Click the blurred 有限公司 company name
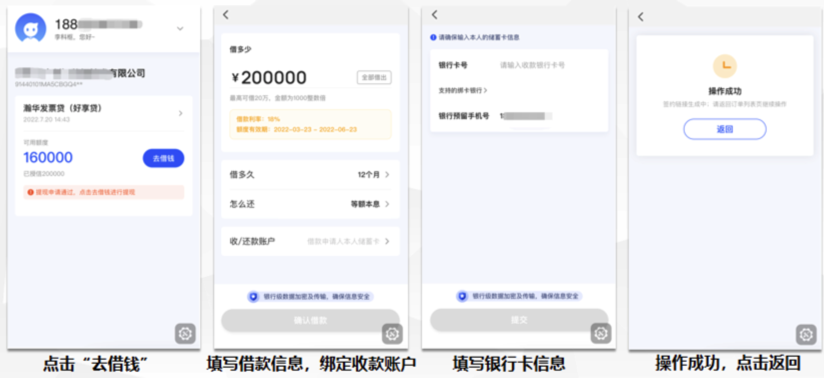The width and height of the screenshot is (824, 378). tap(80, 74)
